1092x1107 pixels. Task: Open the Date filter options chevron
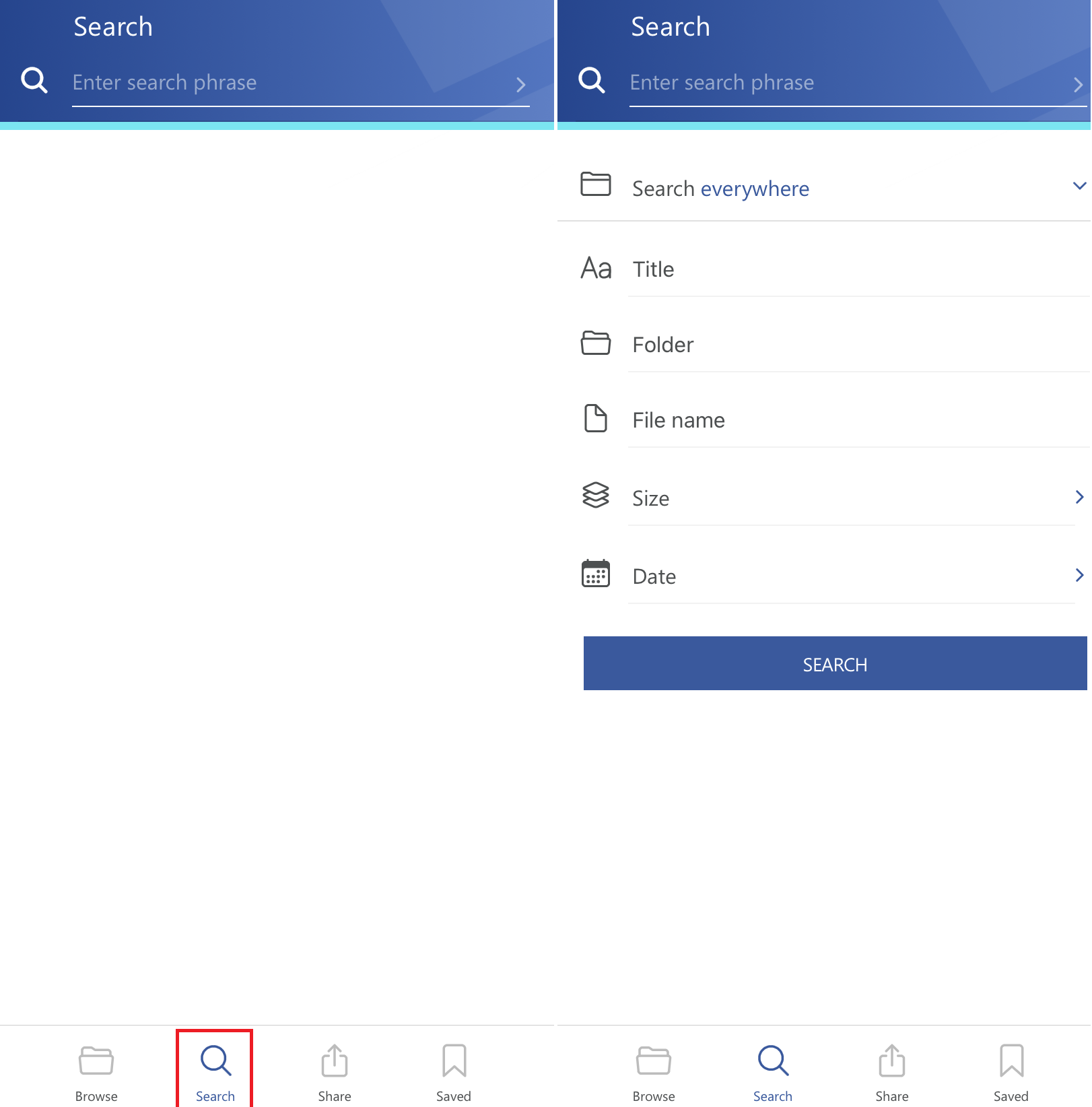(x=1079, y=576)
